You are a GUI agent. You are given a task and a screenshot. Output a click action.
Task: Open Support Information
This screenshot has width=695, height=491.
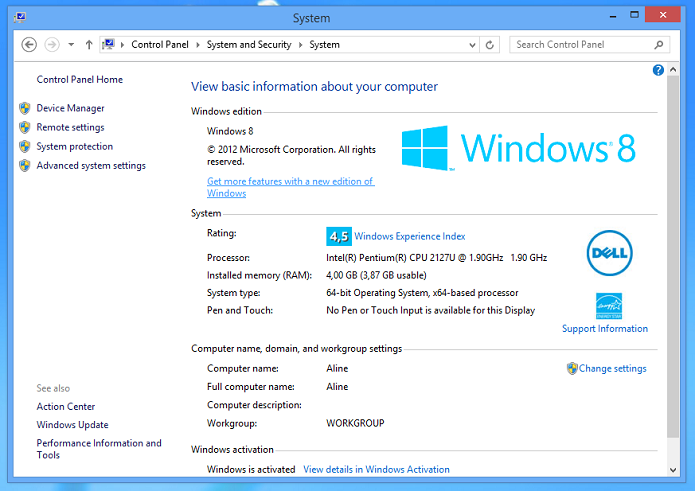point(605,329)
